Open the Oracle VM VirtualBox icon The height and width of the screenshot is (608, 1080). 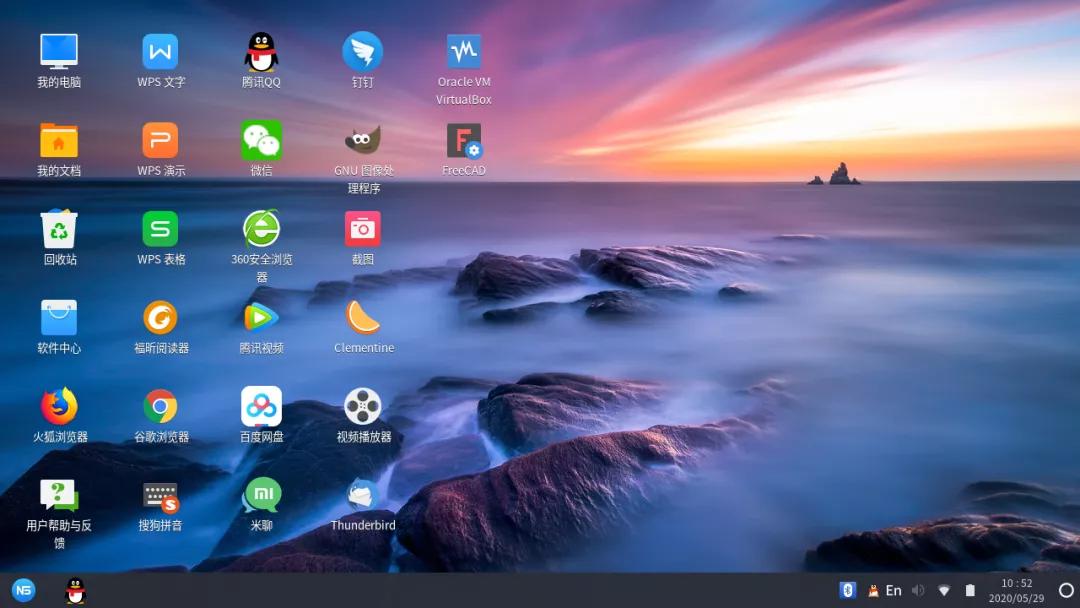[464, 52]
